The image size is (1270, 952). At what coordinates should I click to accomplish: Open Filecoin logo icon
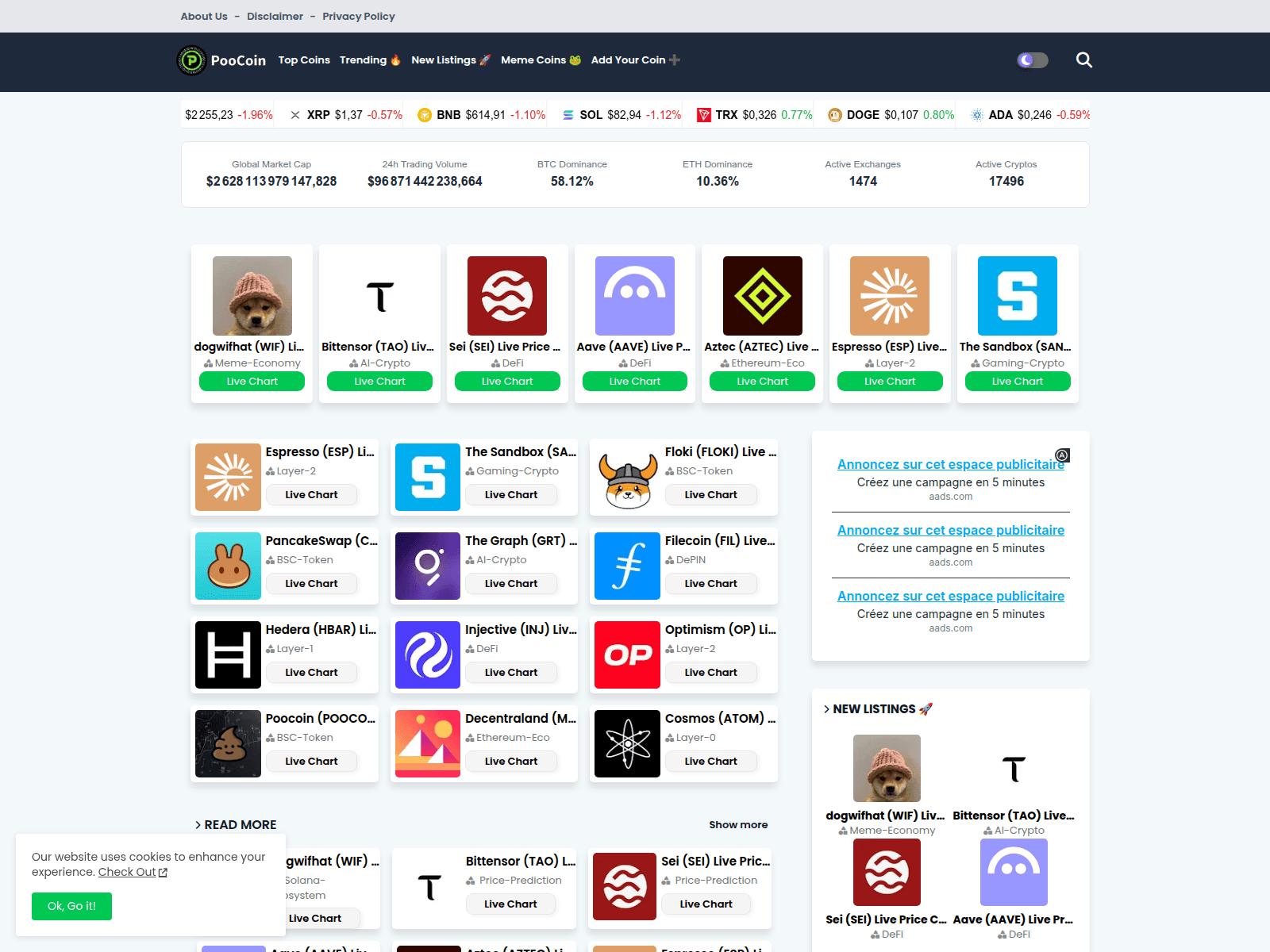coord(628,566)
